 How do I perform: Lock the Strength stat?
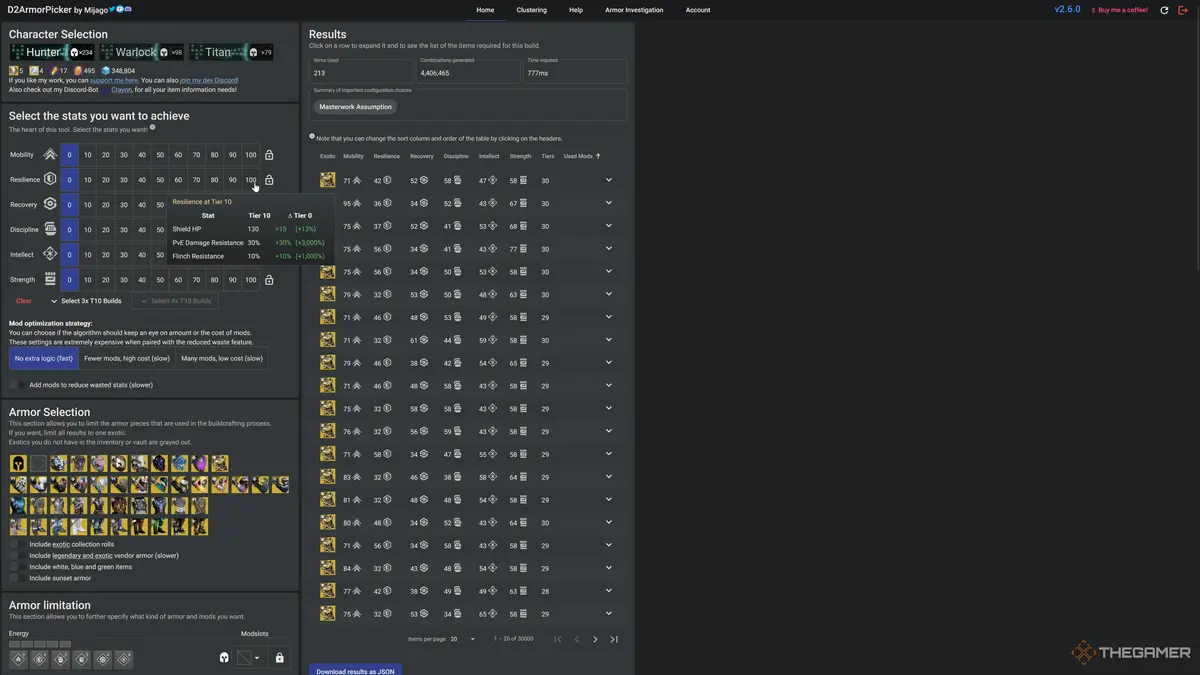click(269, 280)
